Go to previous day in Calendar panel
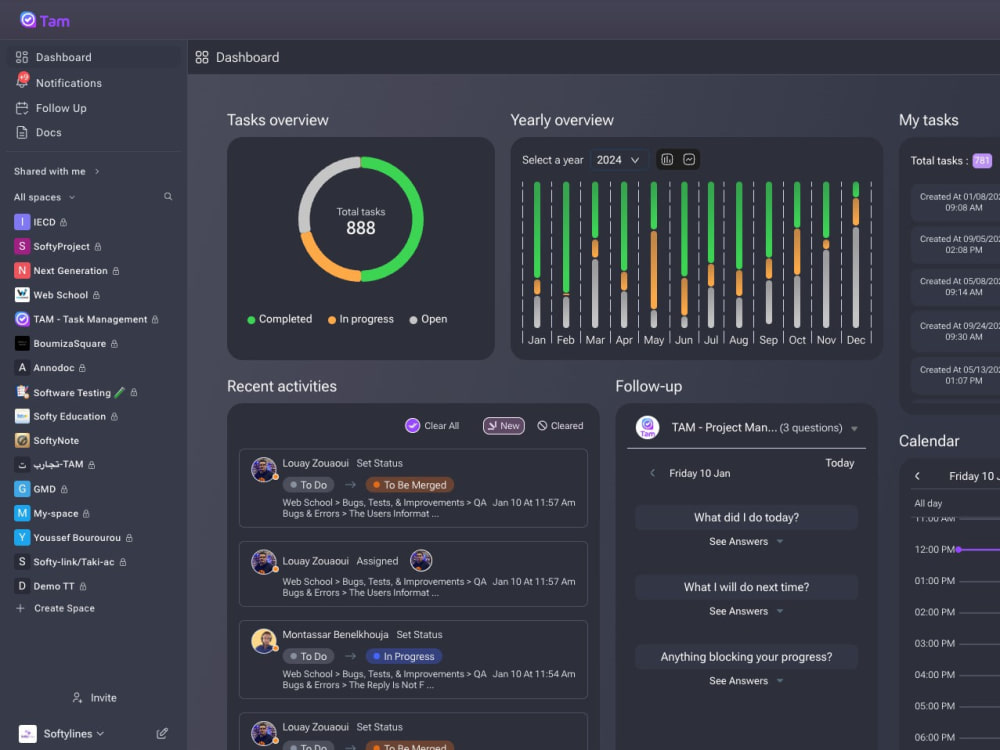1000x750 pixels. pos(918,476)
